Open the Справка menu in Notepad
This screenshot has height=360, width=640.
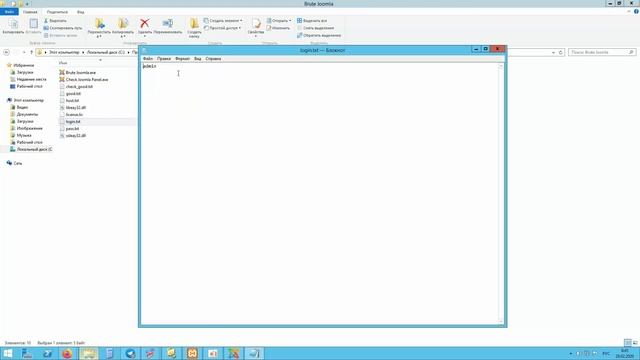coord(213,59)
